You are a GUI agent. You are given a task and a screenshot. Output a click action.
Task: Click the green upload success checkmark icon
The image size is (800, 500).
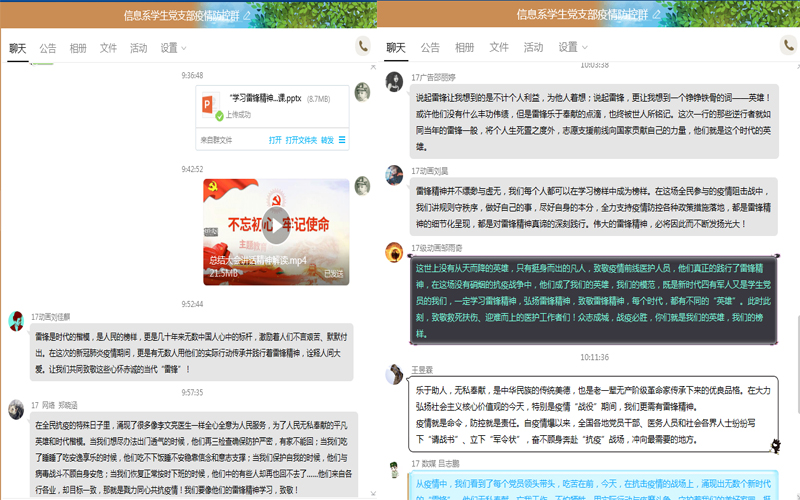tap(219, 116)
